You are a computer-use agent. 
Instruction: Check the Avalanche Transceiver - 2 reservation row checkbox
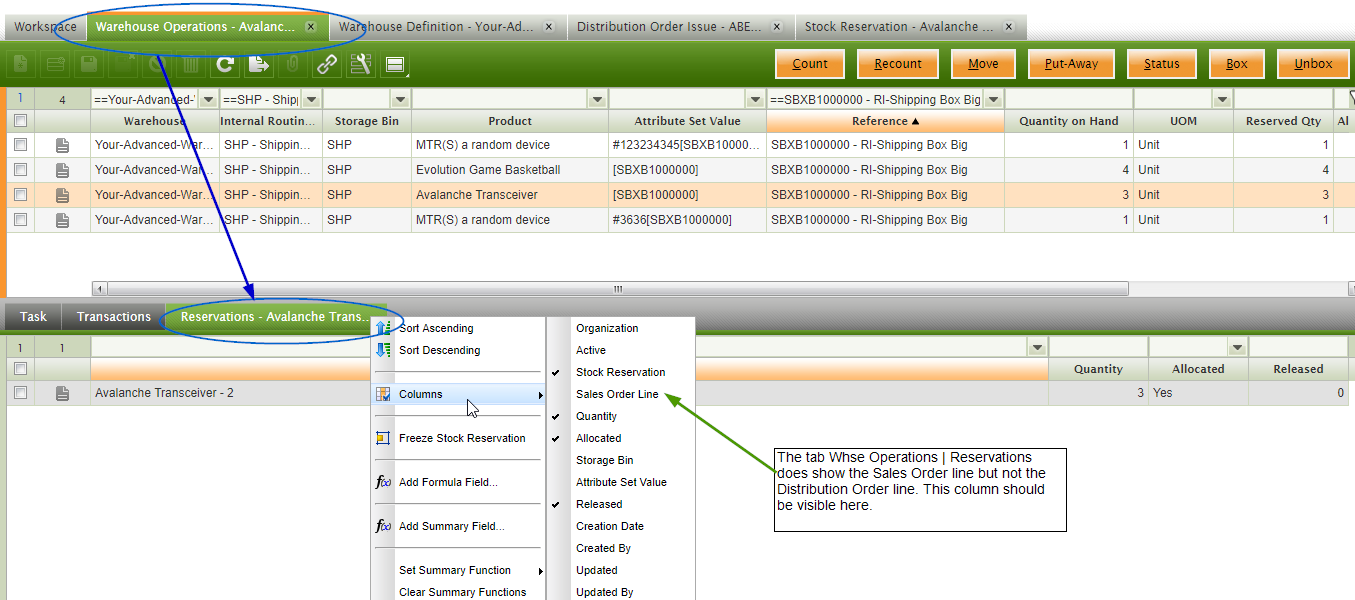tap(21, 393)
